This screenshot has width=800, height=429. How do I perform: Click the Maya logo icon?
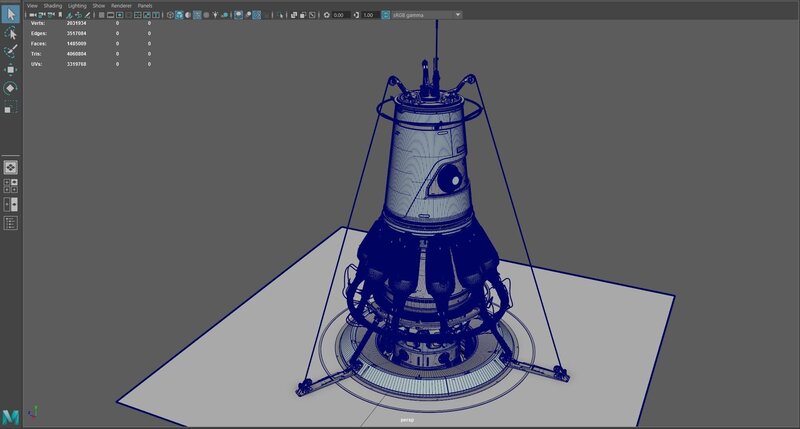pyautogui.click(x=11, y=416)
